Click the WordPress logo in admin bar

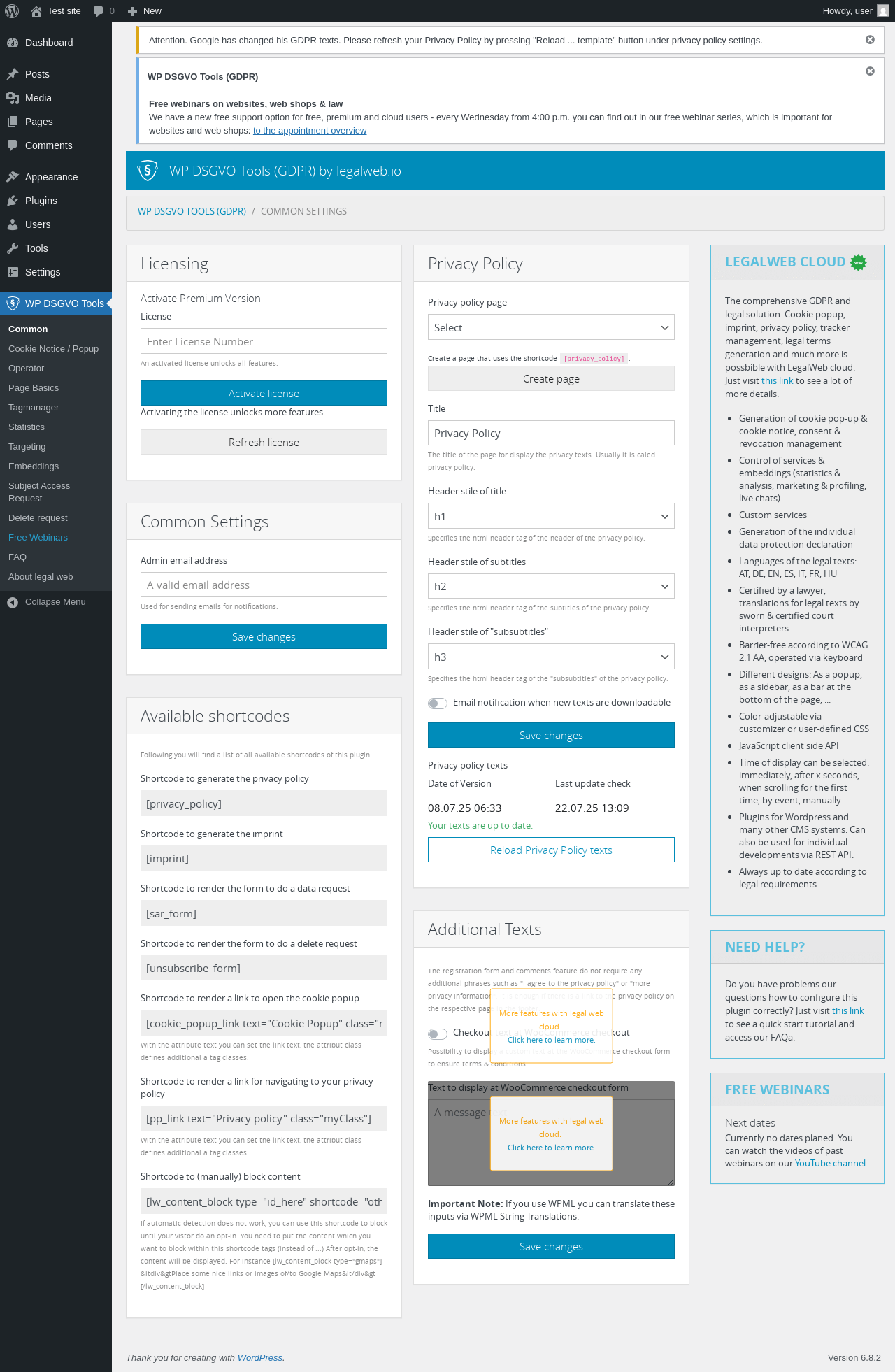click(11, 11)
